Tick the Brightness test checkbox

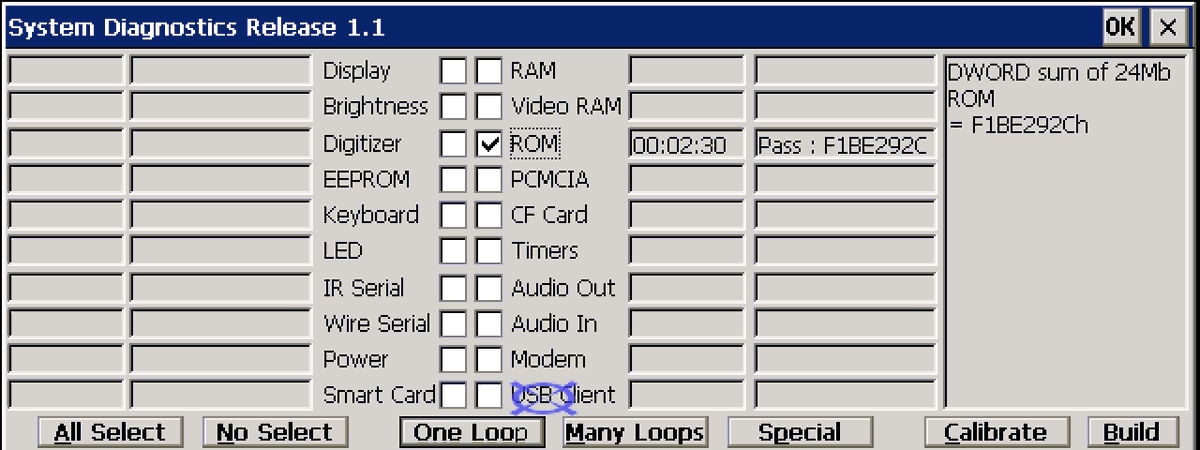tap(454, 107)
